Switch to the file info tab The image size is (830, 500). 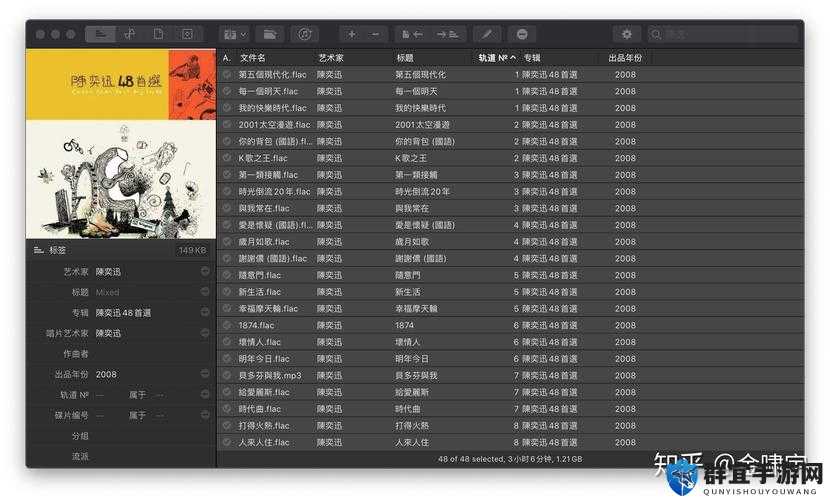[x=158, y=34]
